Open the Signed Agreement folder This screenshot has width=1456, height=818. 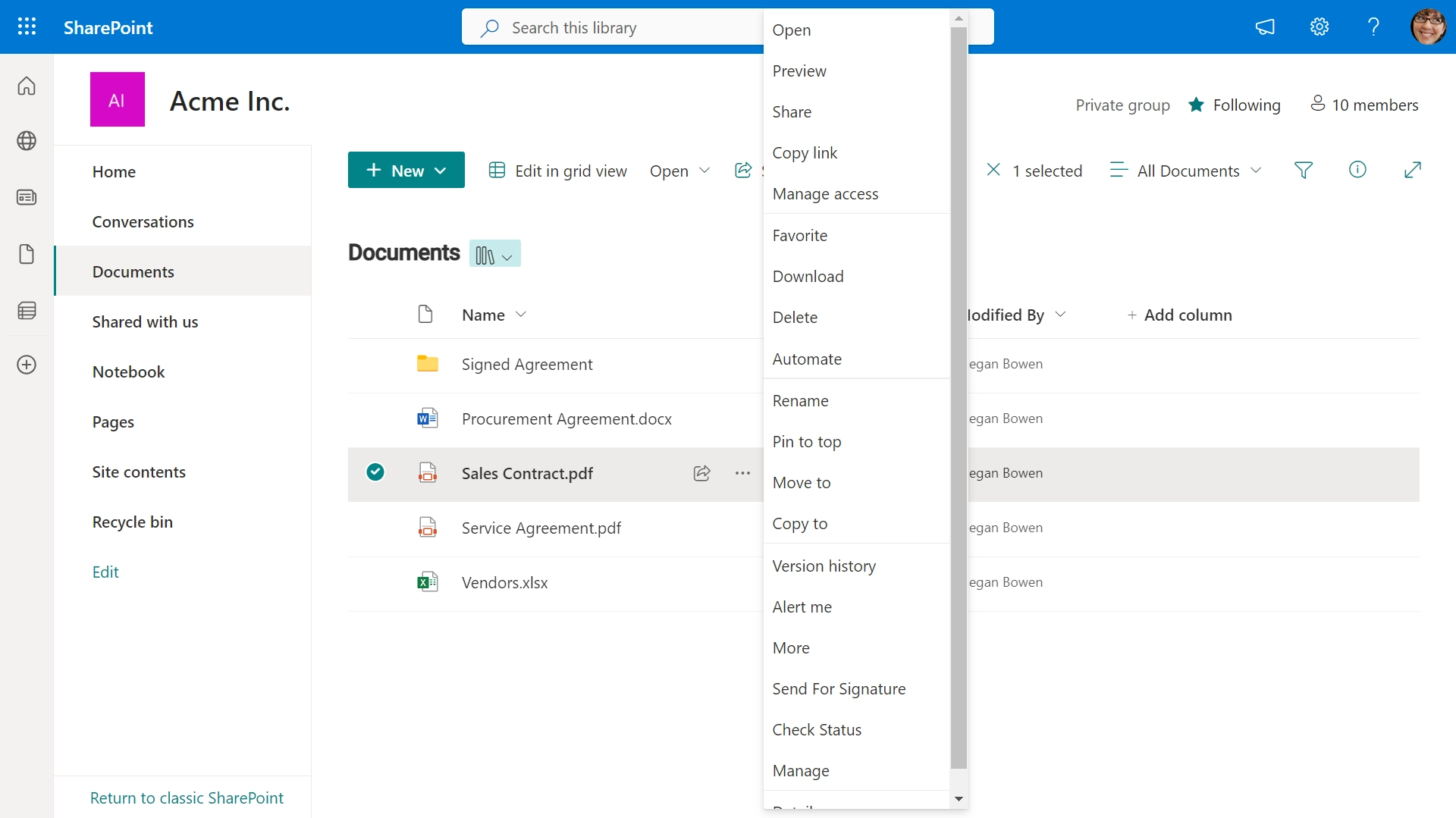point(527,365)
